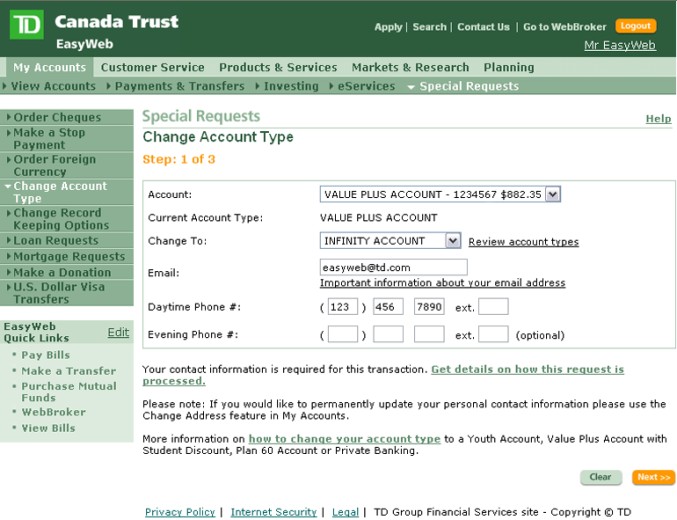Click Evening Phone prefix field
Image resolution: width=677 pixels, height=520 pixels.
point(388,334)
